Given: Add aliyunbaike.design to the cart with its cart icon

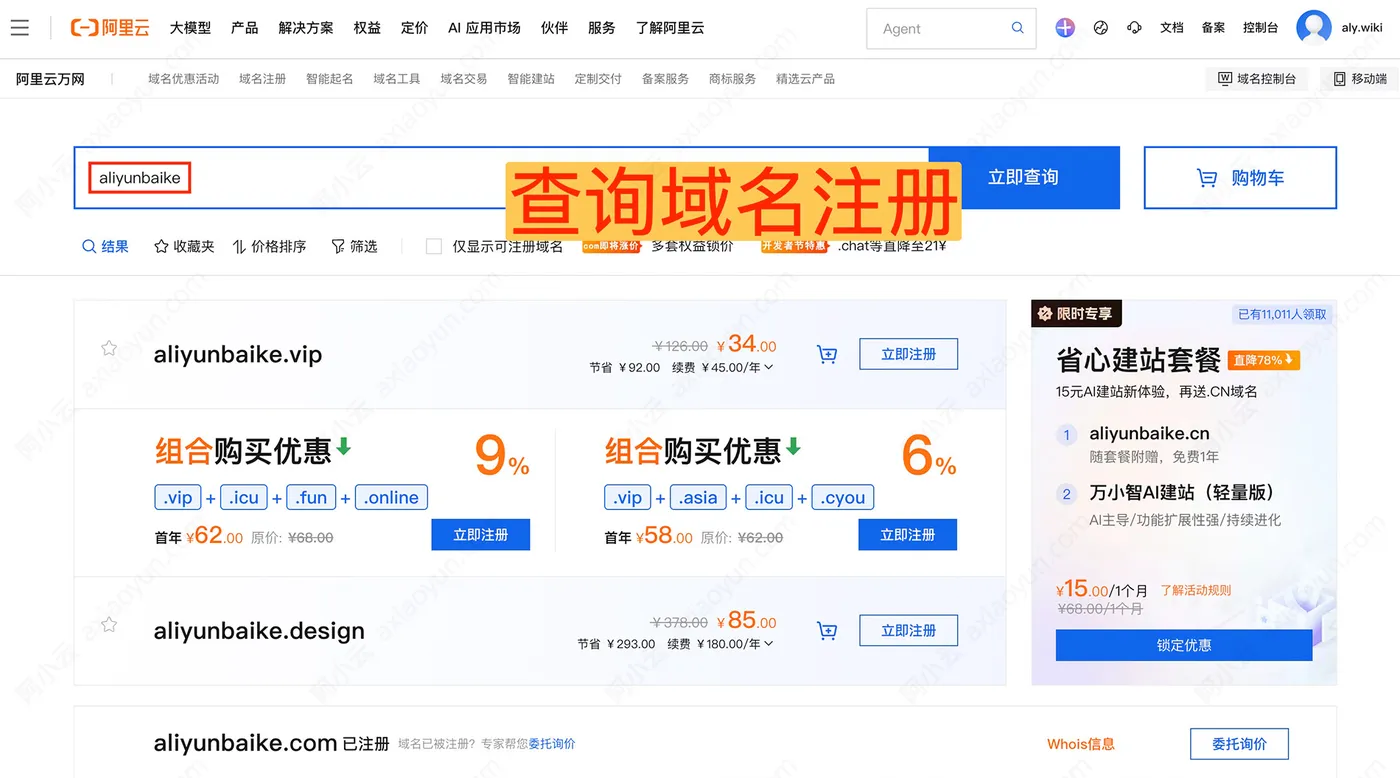Looking at the screenshot, I should tap(827, 630).
